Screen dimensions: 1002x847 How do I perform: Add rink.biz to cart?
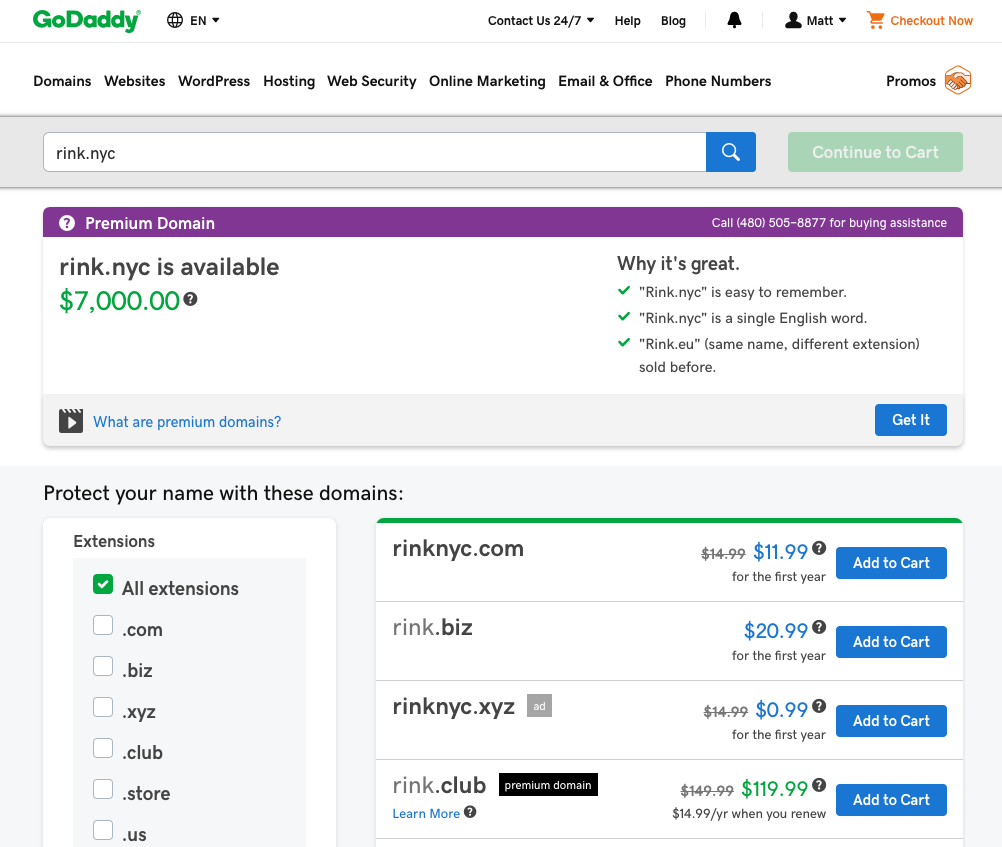pyautogui.click(x=891, y=642)
